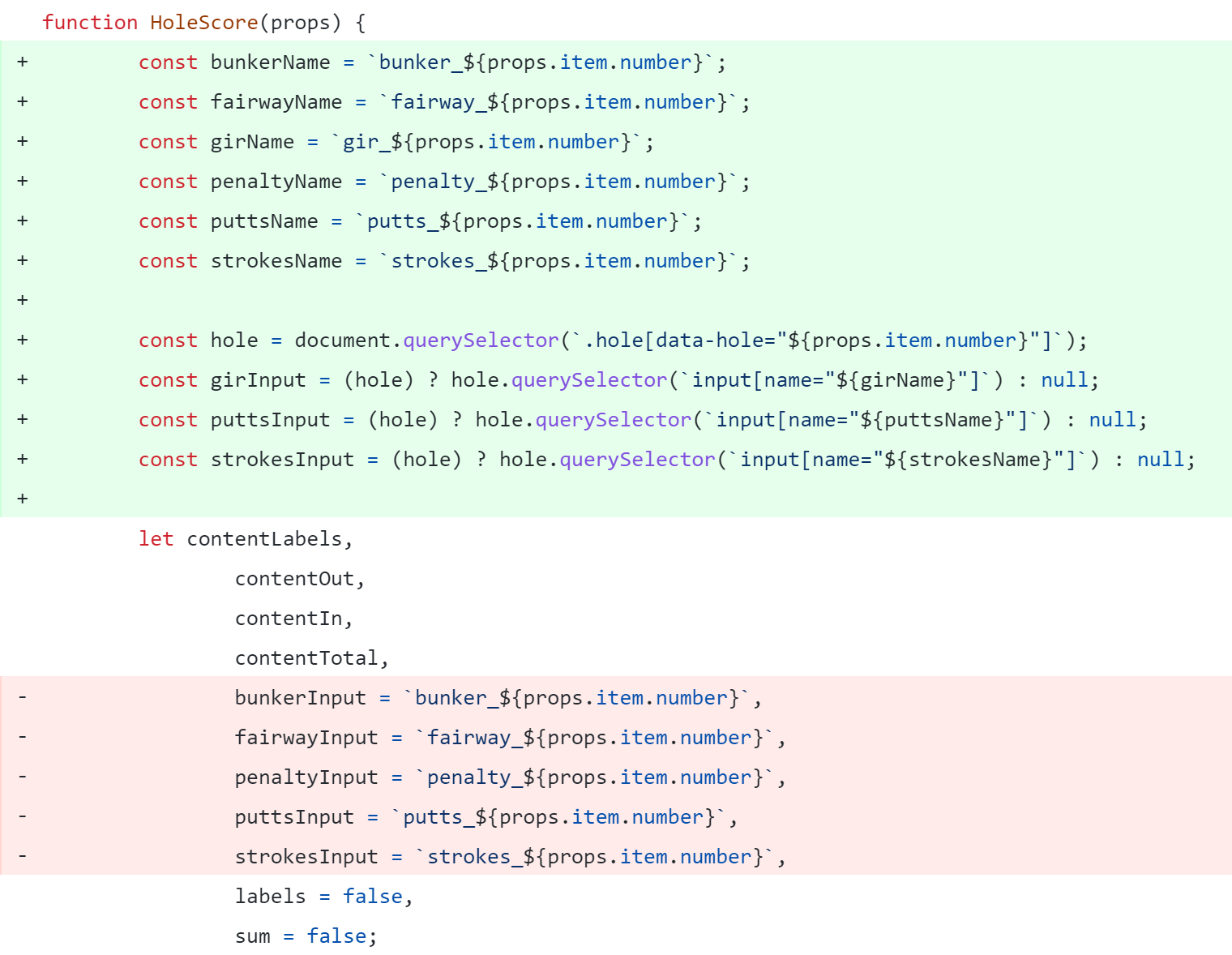1232x955 pixels.
Task: Click the plus marker beside the girName line
Action: (x=23, y=142)
